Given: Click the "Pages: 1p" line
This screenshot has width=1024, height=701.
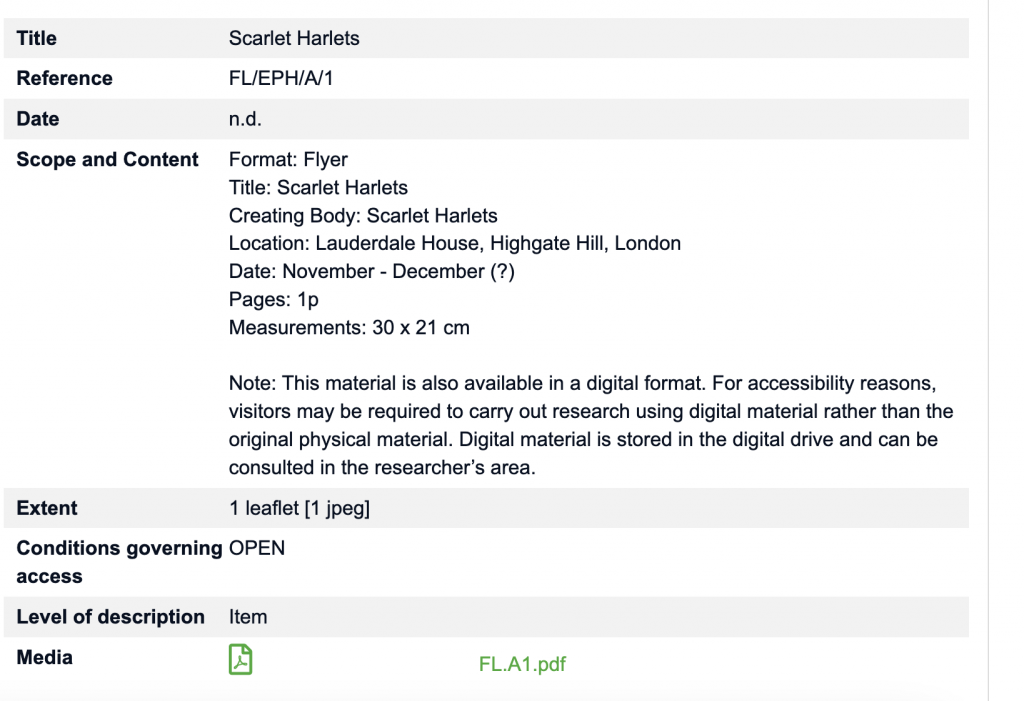Looking at the screenshot, I should [x=273, y=299].
